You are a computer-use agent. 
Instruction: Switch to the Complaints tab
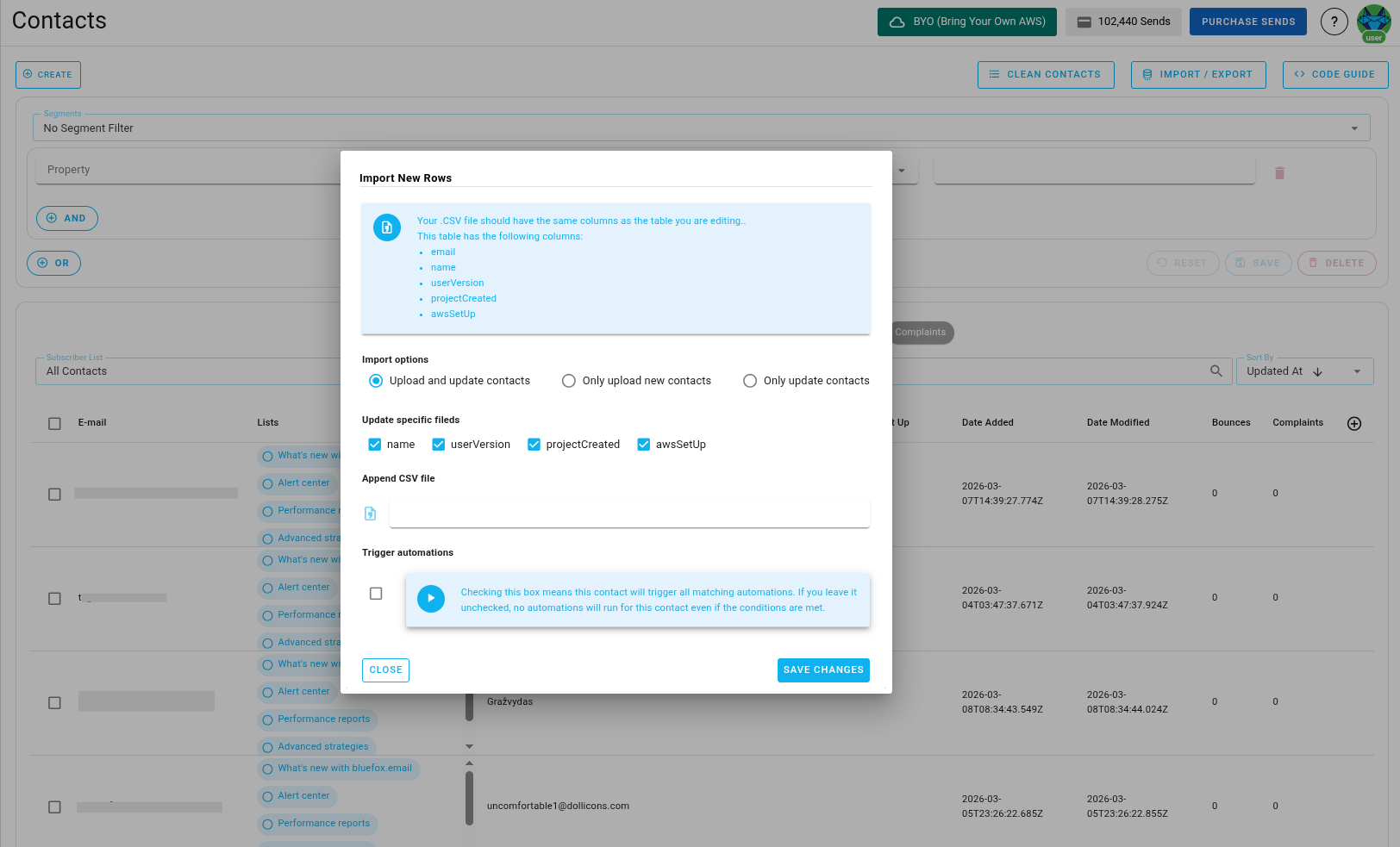[921, 333]
